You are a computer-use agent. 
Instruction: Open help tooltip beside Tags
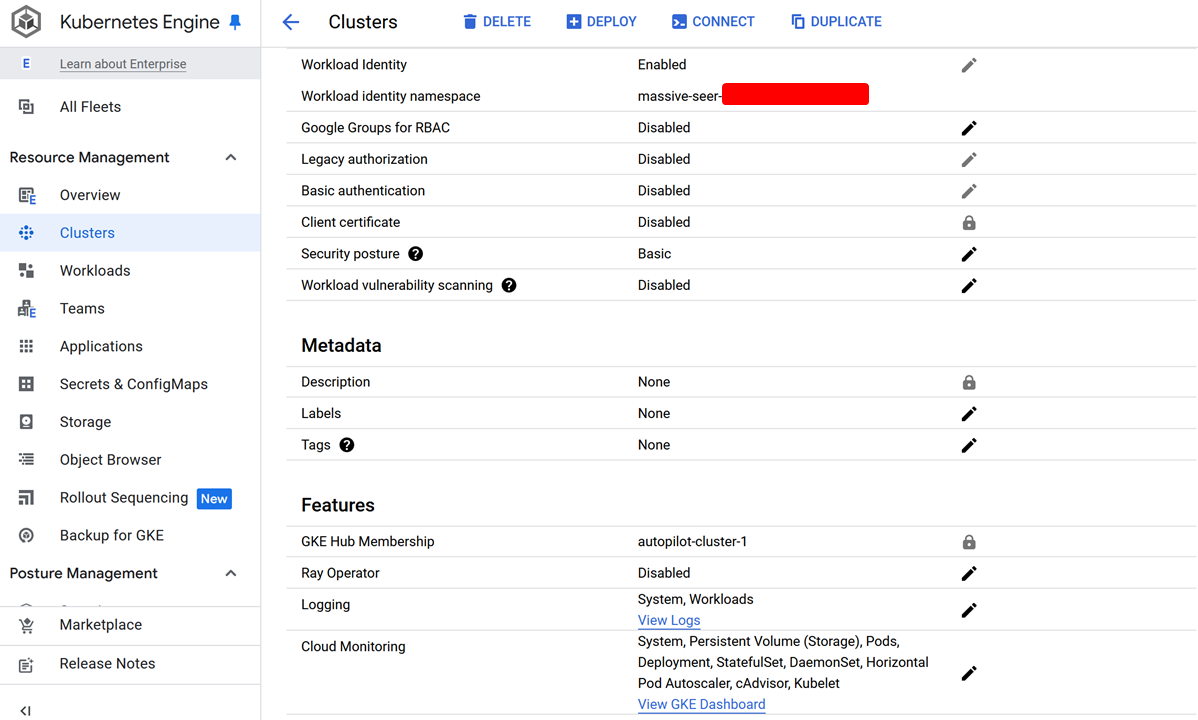[347, 445]
